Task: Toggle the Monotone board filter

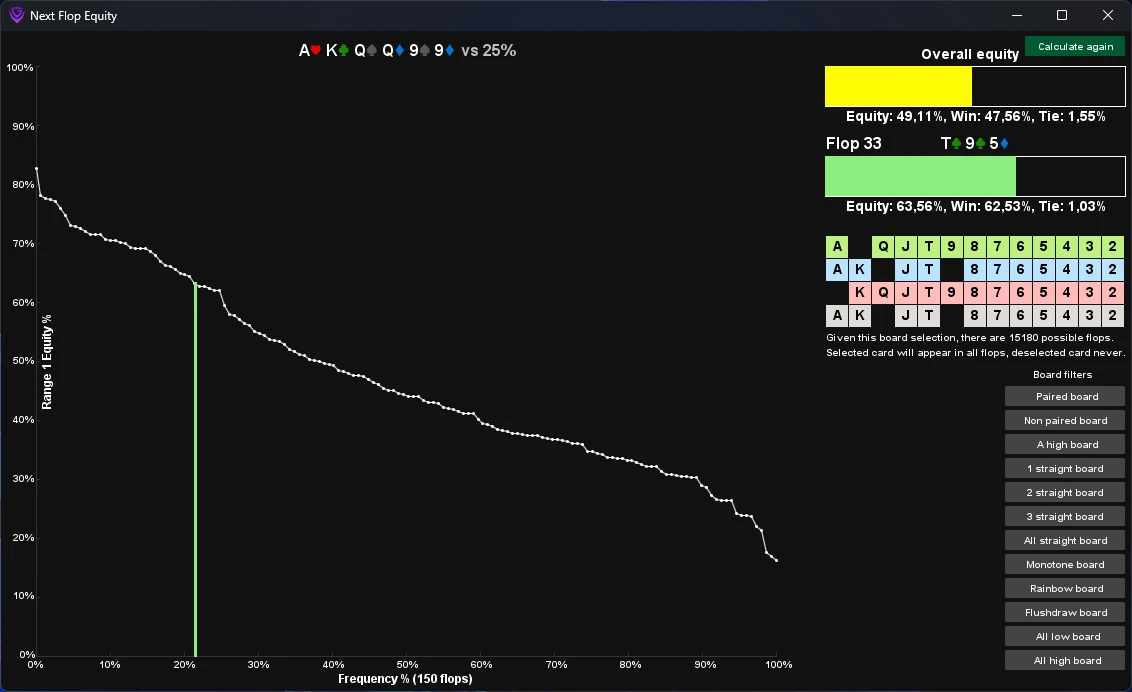Action: pos(1065,565)
